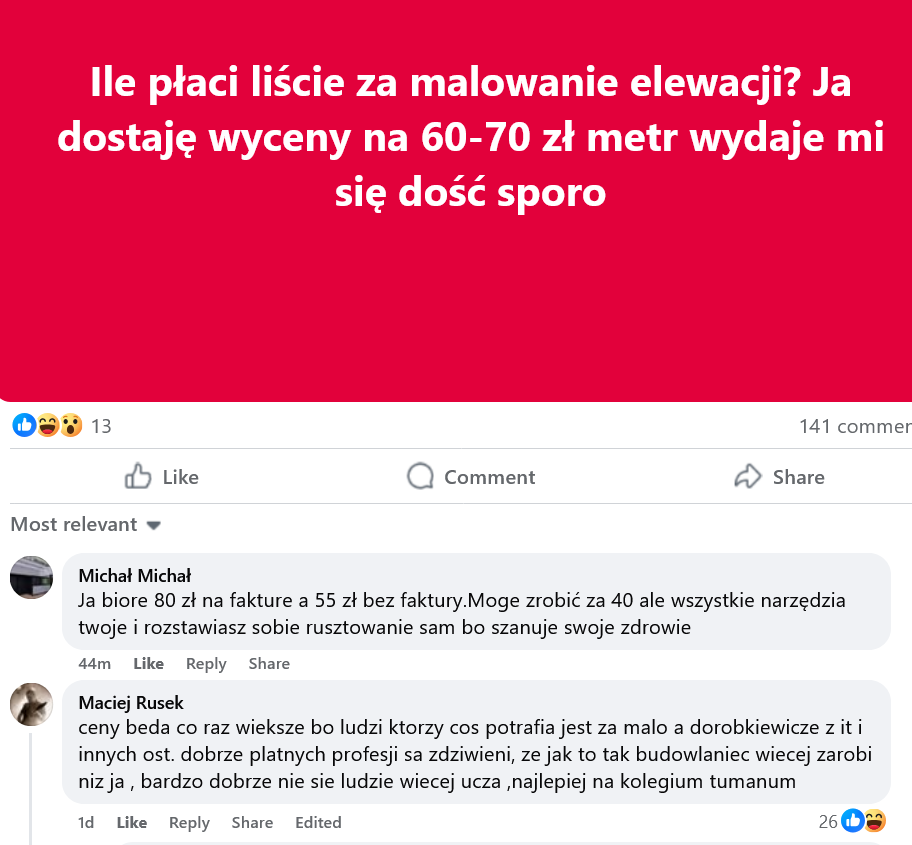Click the Michał Michał author name

[x=135, y=576]
